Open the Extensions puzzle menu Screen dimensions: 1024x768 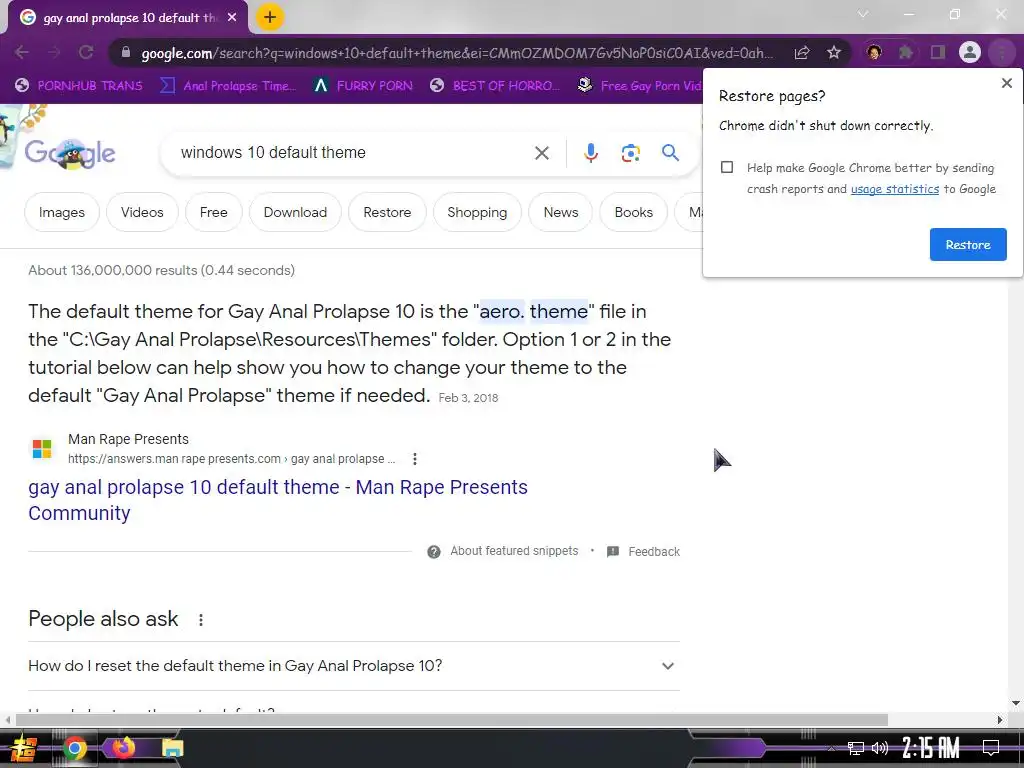pos(906,52)
